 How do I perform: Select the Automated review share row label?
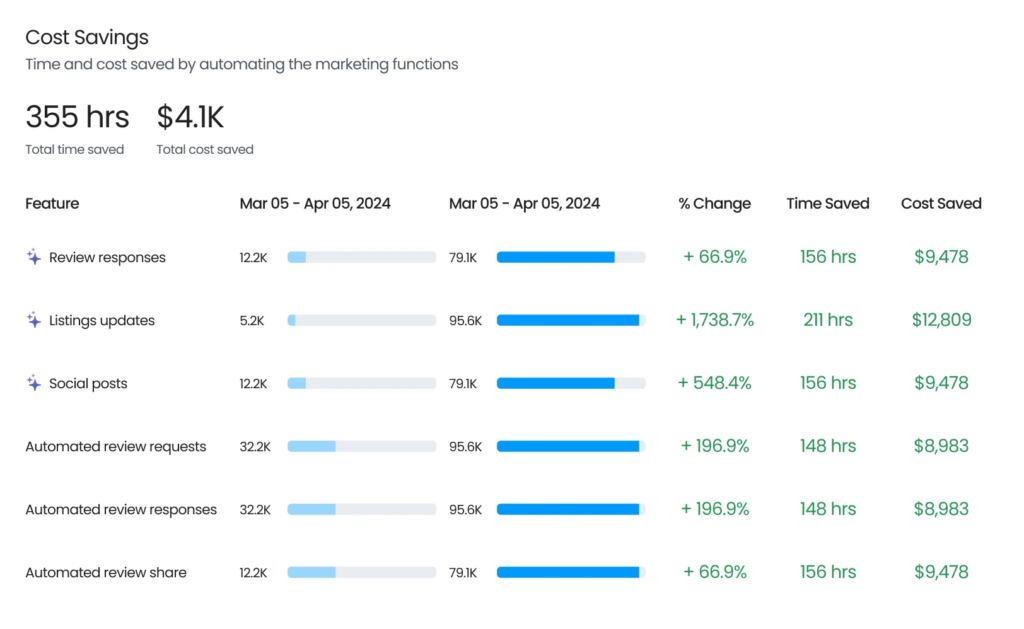pyautogui.click(x=107, y=572)
